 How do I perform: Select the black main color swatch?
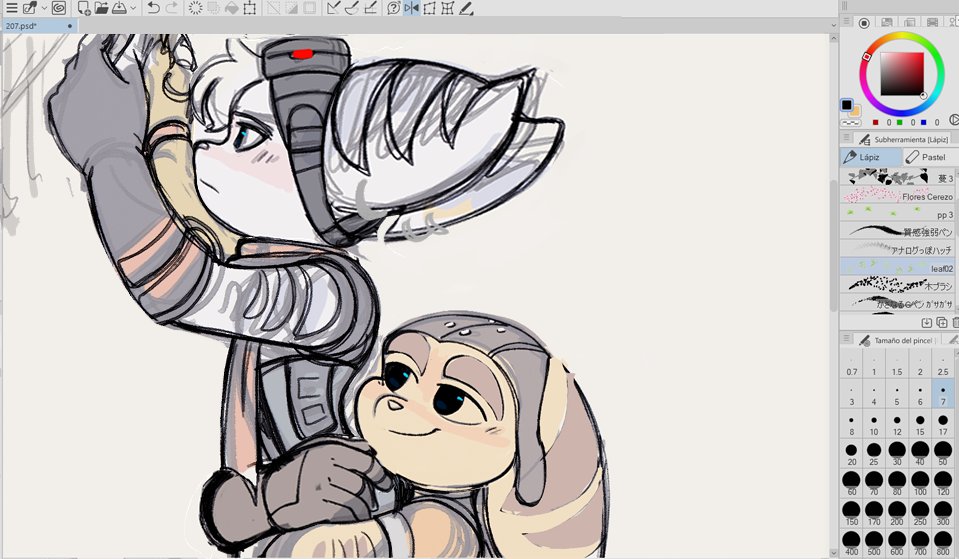(846, 105)
